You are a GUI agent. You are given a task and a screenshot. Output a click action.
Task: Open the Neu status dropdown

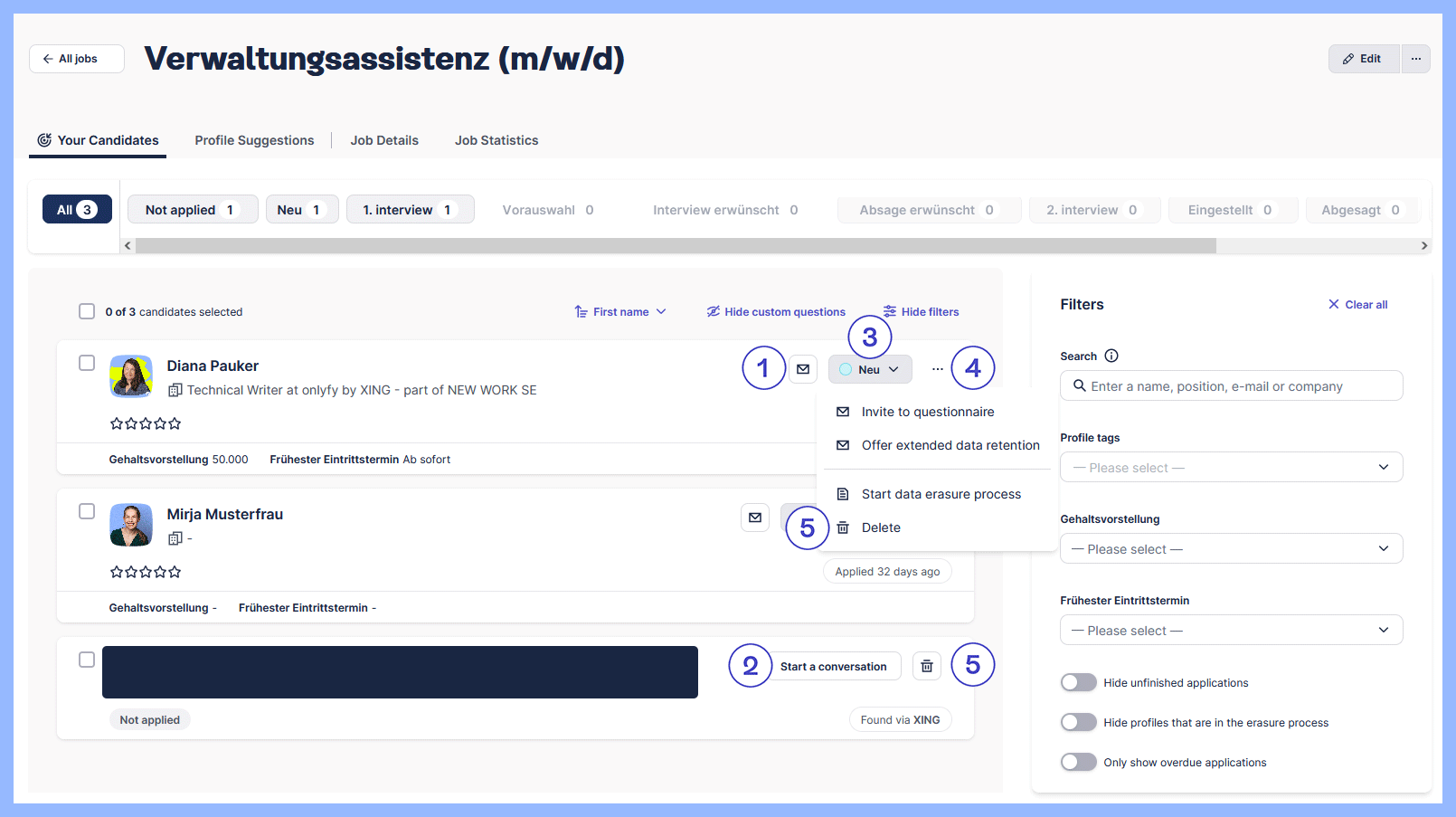click(x=869, y=368)
